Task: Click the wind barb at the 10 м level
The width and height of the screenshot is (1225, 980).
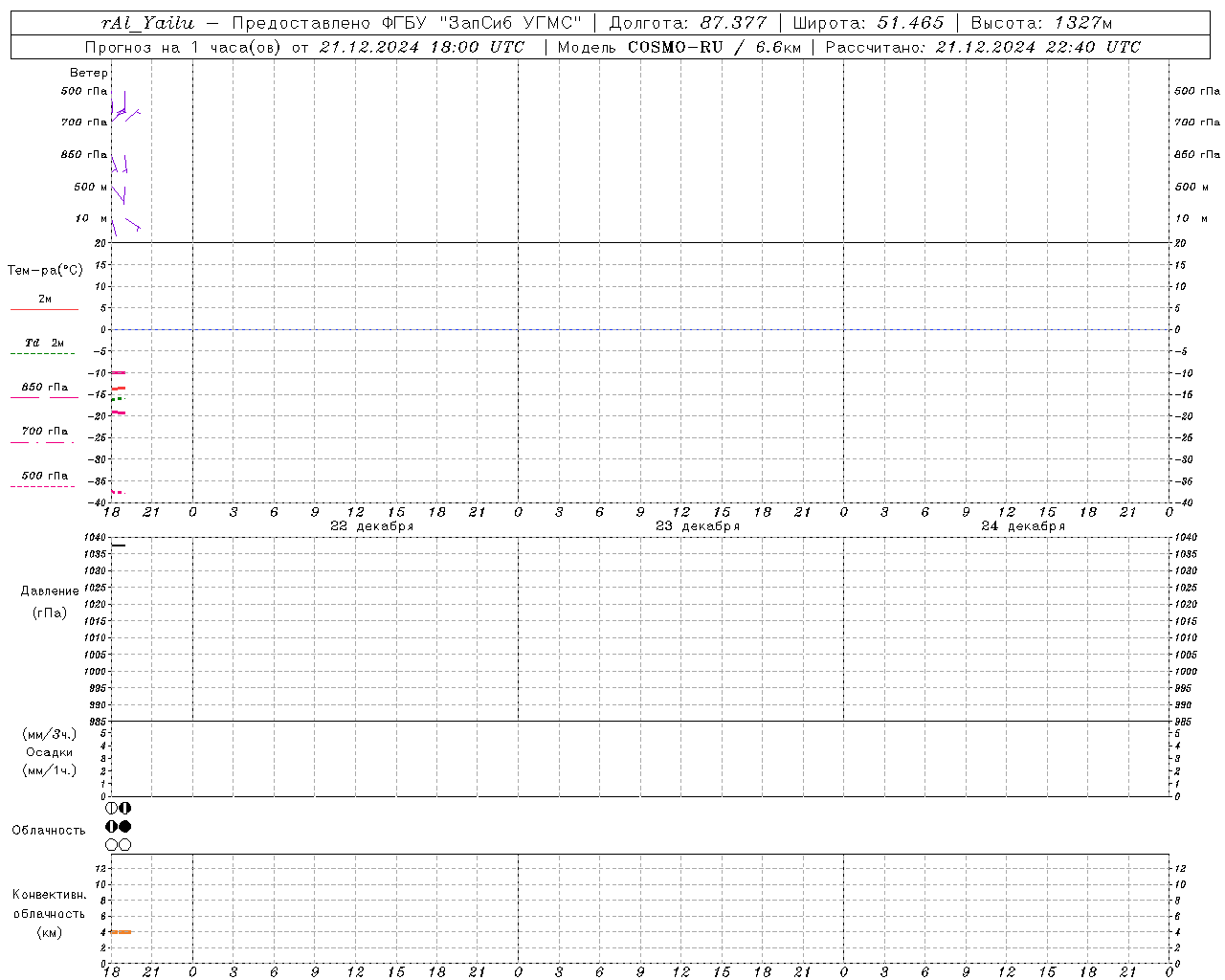Action: pos(126,226)
